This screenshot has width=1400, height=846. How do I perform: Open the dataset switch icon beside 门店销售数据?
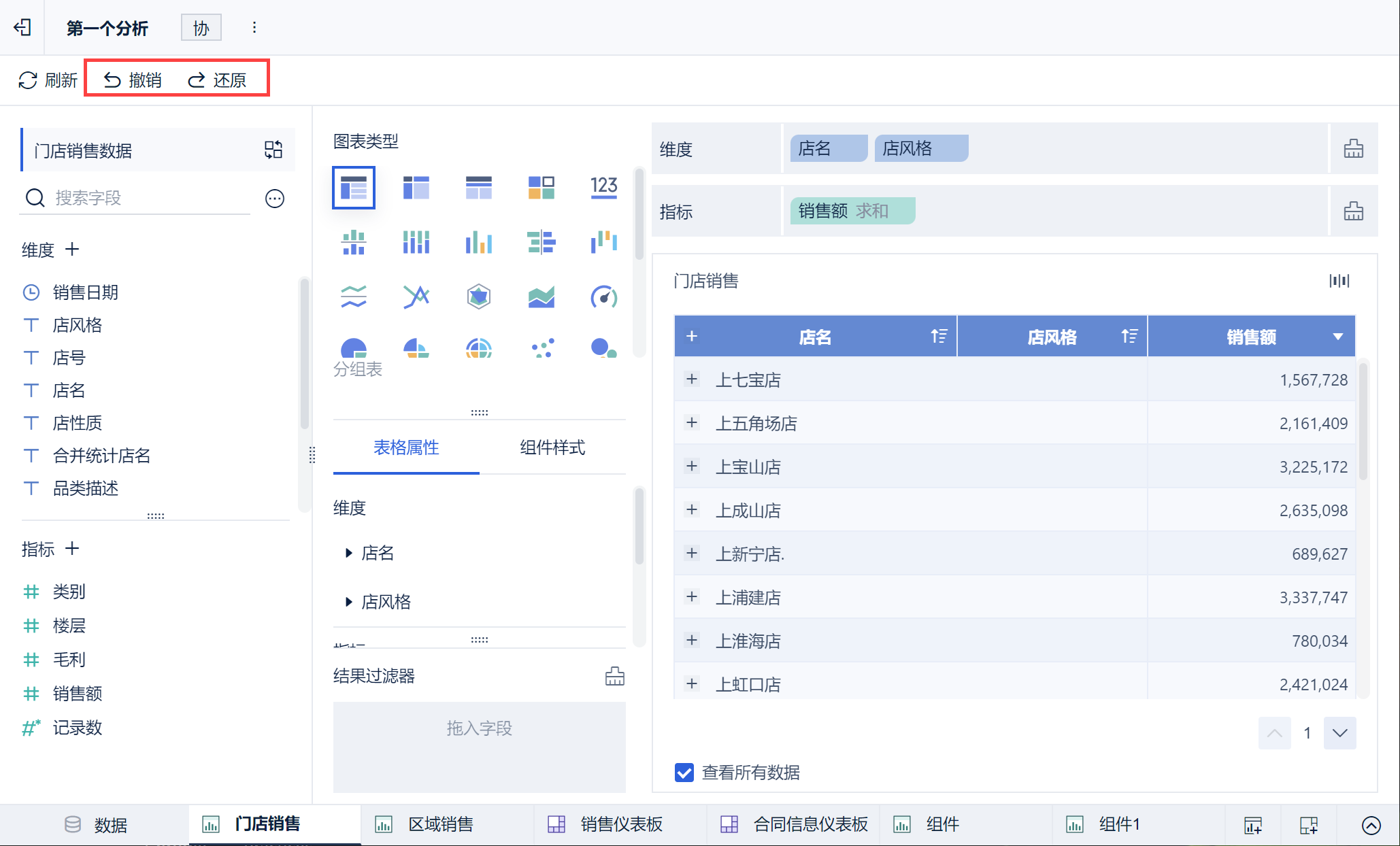(x=273, y=150)
